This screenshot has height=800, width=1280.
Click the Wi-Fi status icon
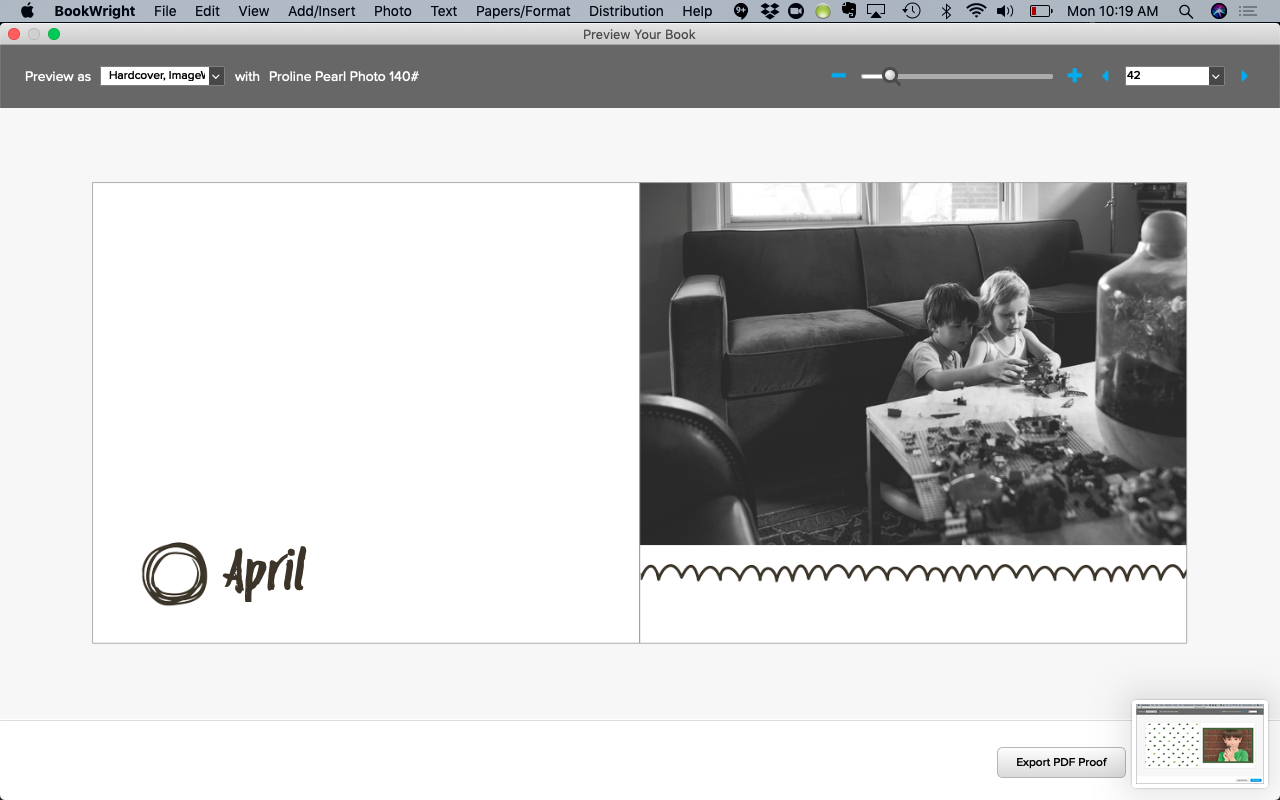976,11
